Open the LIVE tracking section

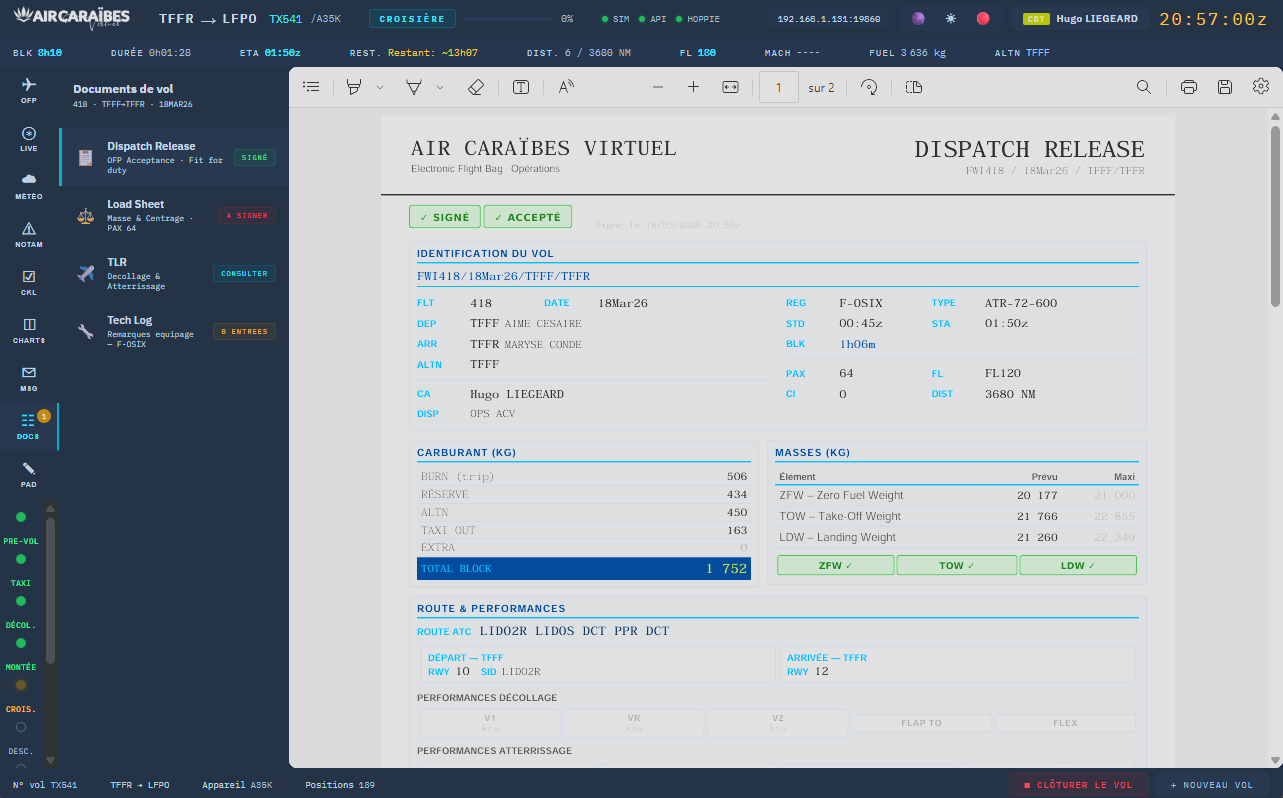click(x=29, y=139)
